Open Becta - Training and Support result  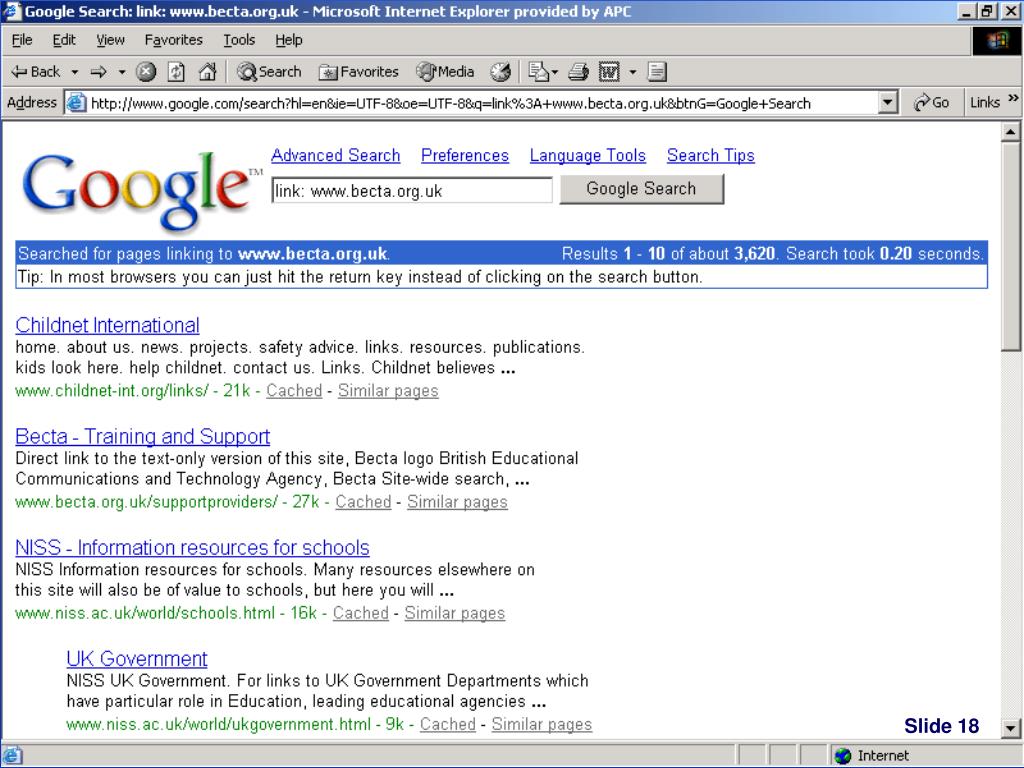[x=142, y=436]
